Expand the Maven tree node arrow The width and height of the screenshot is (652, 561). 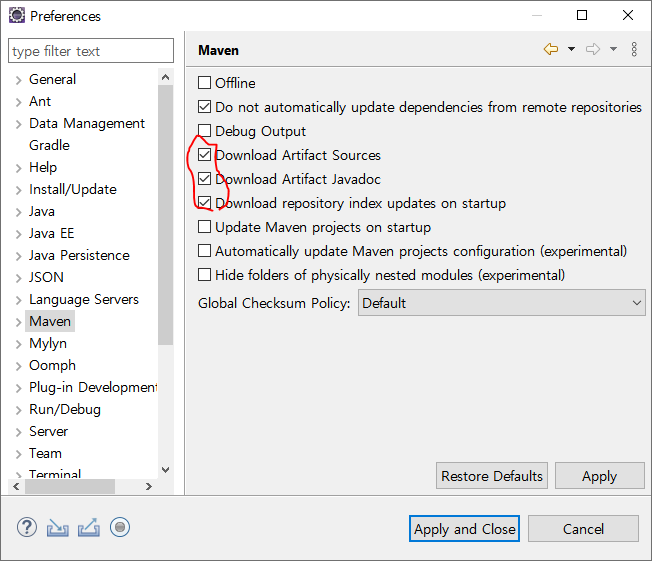pyautogui.click(x=18, y=322)
